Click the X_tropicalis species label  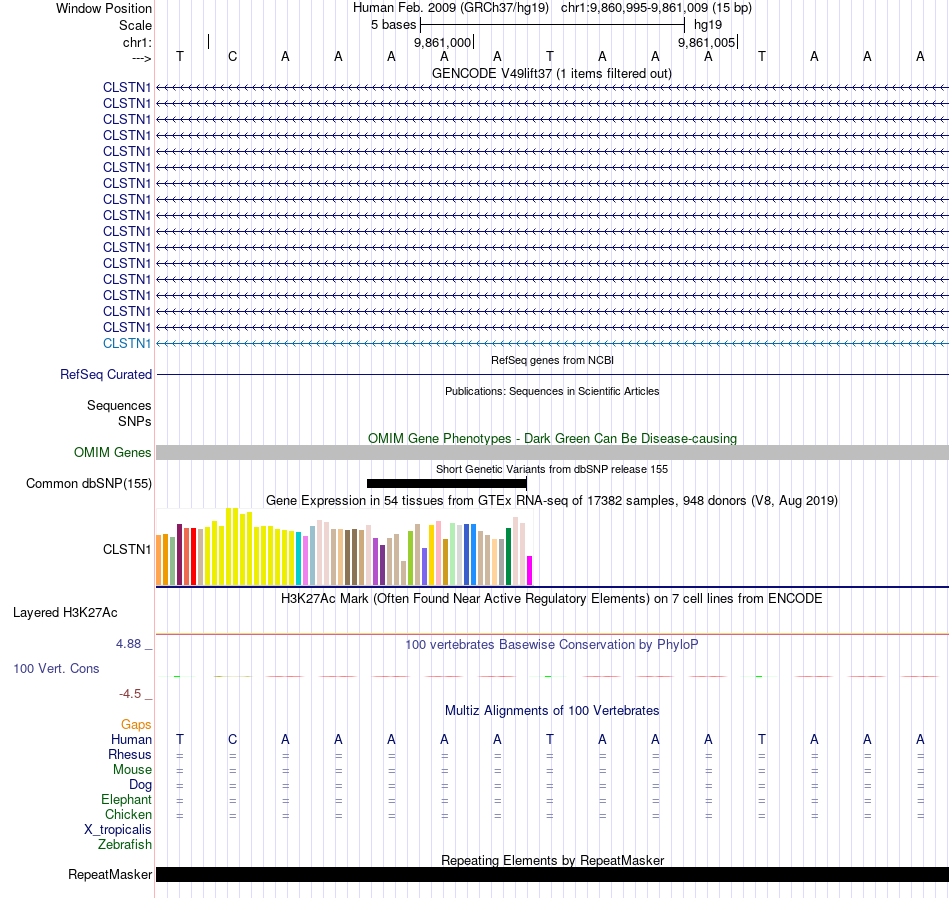pos(118,830)
